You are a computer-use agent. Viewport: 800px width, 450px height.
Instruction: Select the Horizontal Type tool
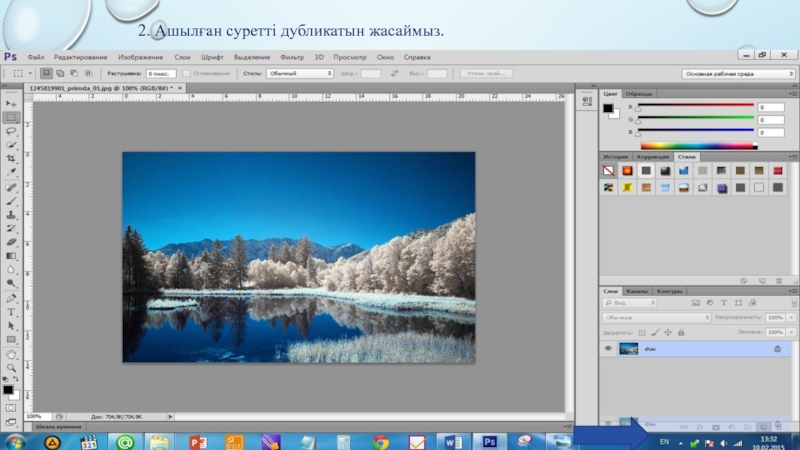[11, 311]
